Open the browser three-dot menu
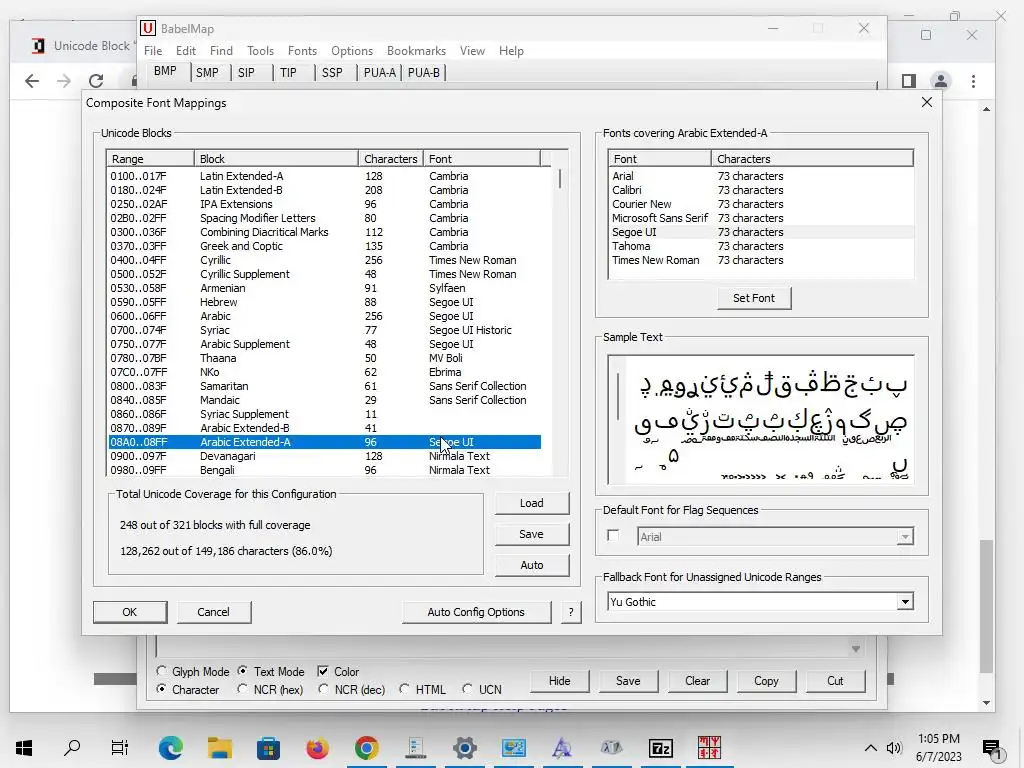 coord(973,81)
